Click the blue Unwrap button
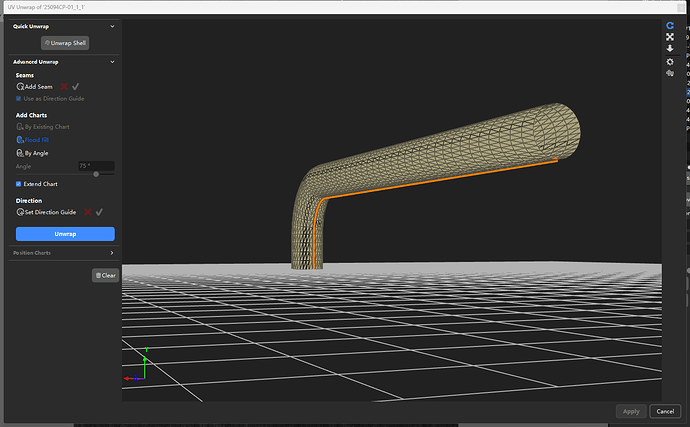This screenshot has width=690, height=427. pos(65,234)
